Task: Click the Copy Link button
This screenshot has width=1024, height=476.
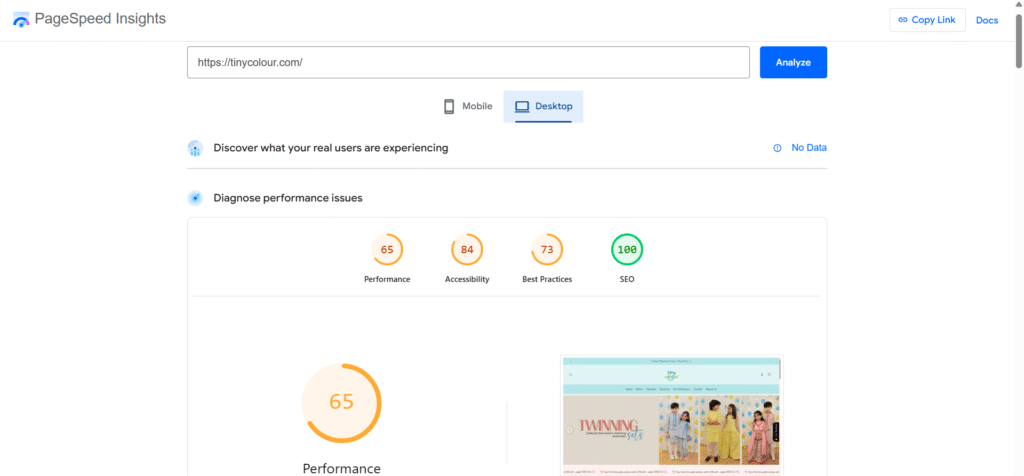Action: point(925,20)
